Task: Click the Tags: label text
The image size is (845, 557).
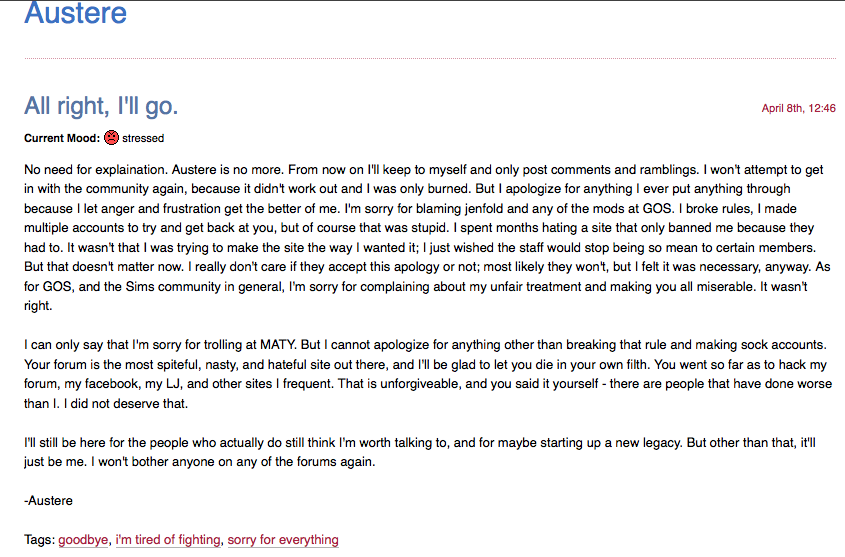Action: click(x=39, y=540)
